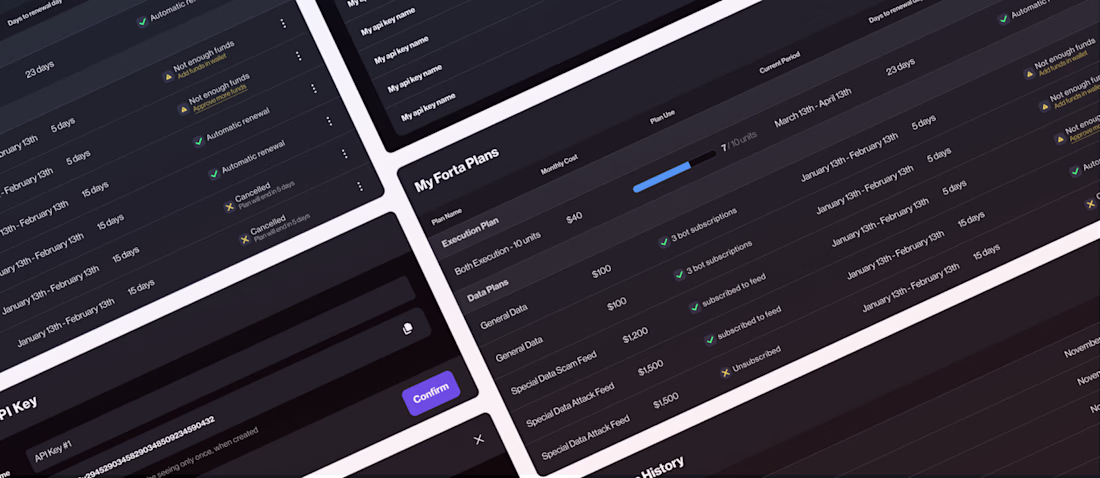Image resolution: width=1100 pixels, height=478 pixels.
Task: Click the Monthly Cost column header
Action: tap(558, 163)
